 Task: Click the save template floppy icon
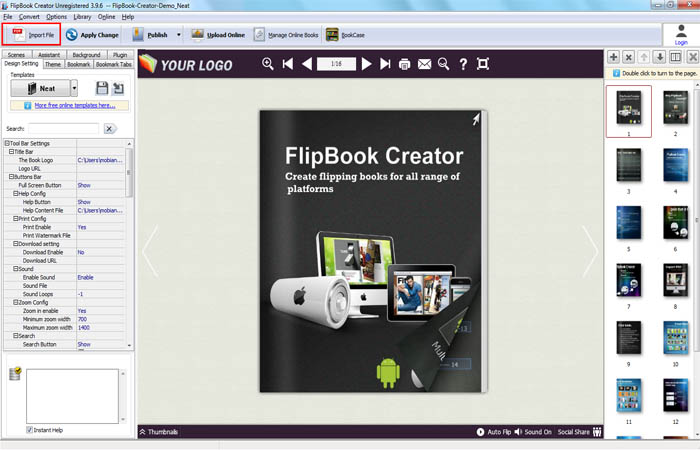102,88
